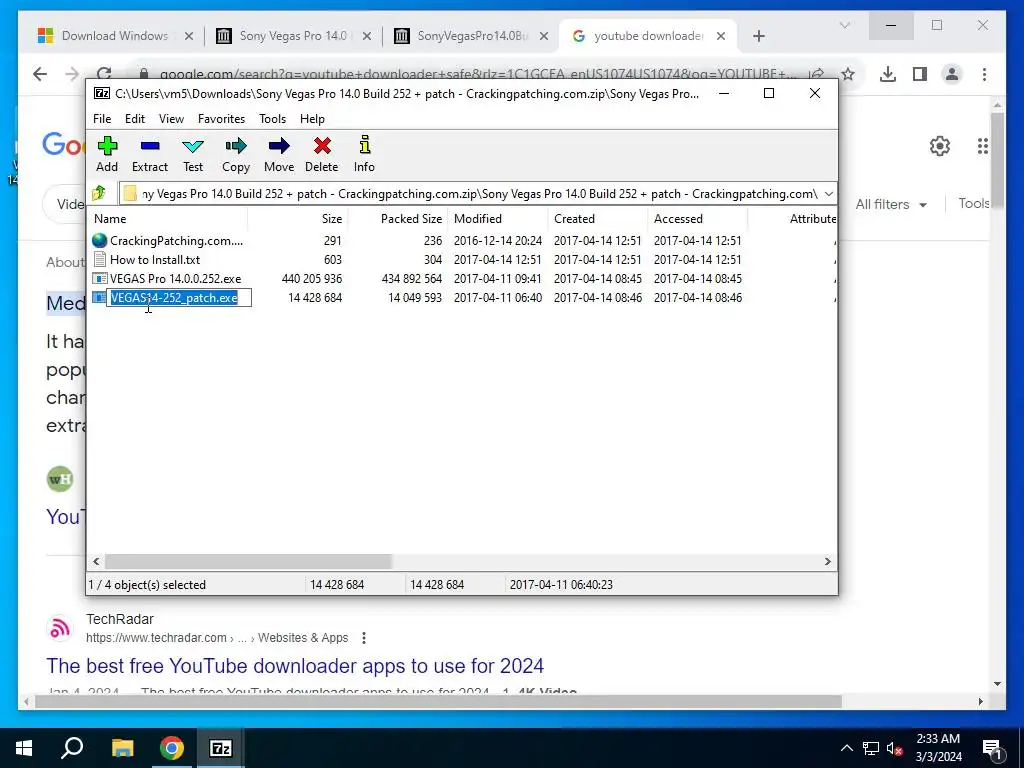Open notification center icon
The width and height of the screenshot is (1024, 768).
tap(993, 748)
